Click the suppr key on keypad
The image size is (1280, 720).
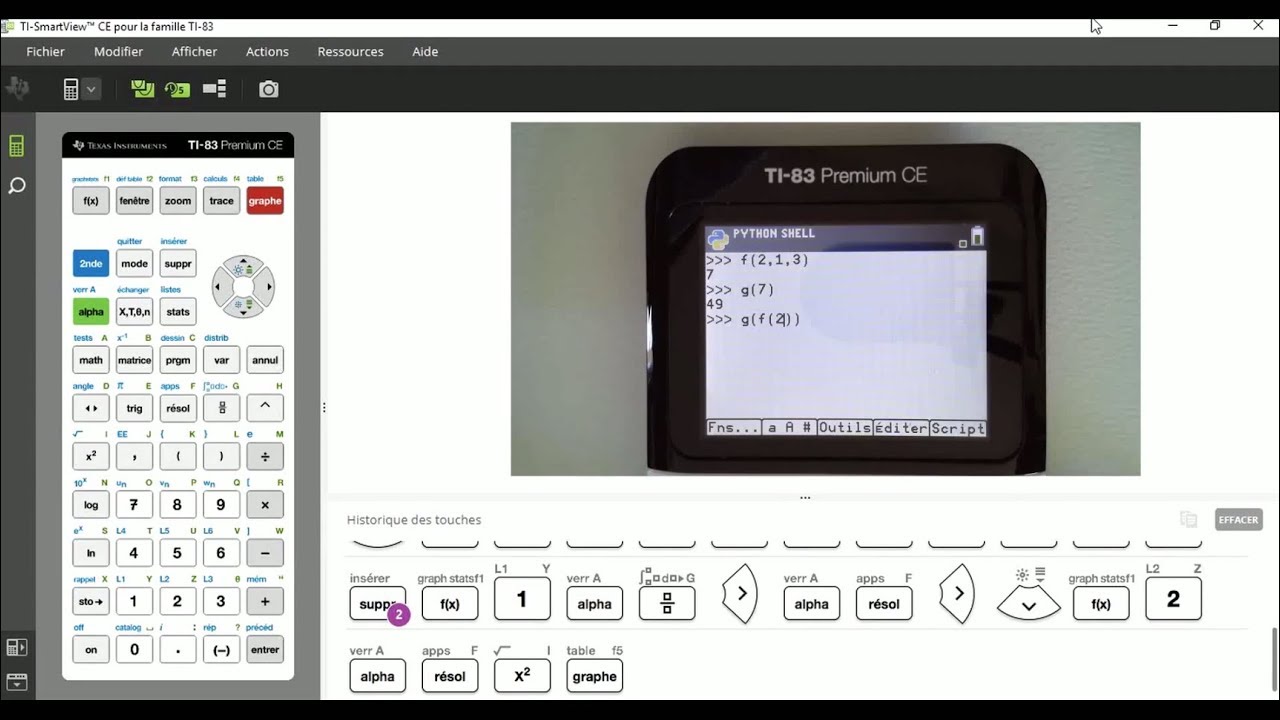pos(178,264)
